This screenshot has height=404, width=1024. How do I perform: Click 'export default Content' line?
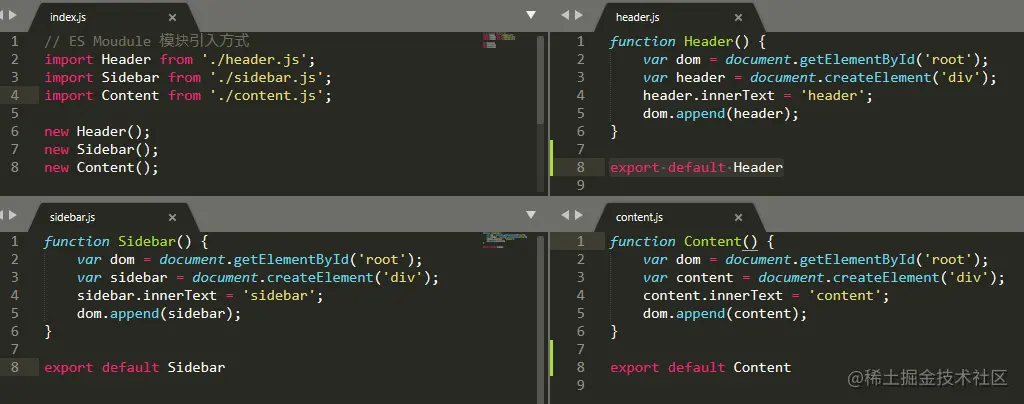click(700, 367)
